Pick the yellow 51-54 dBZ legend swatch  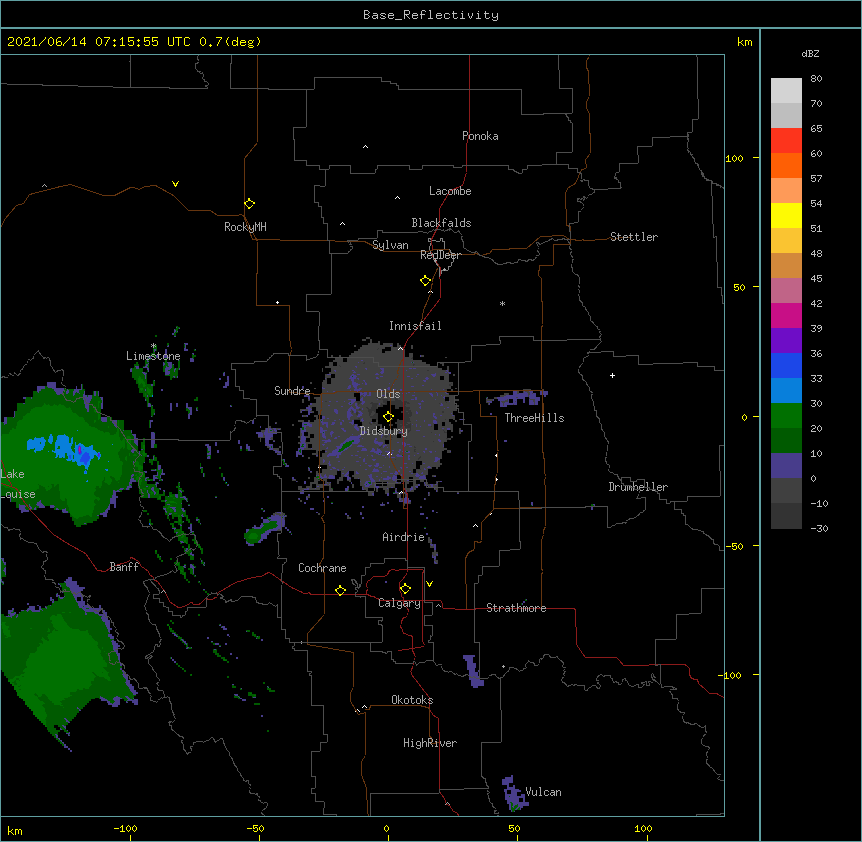(x=786, y=216)
